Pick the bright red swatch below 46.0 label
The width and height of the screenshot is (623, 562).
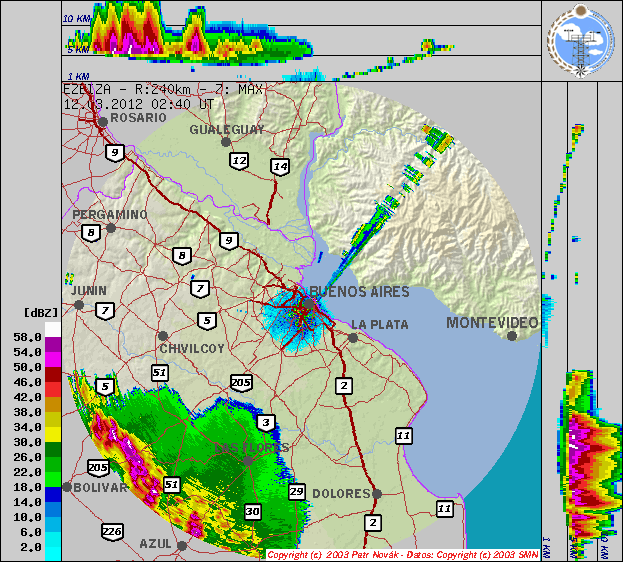coord(53,390)
